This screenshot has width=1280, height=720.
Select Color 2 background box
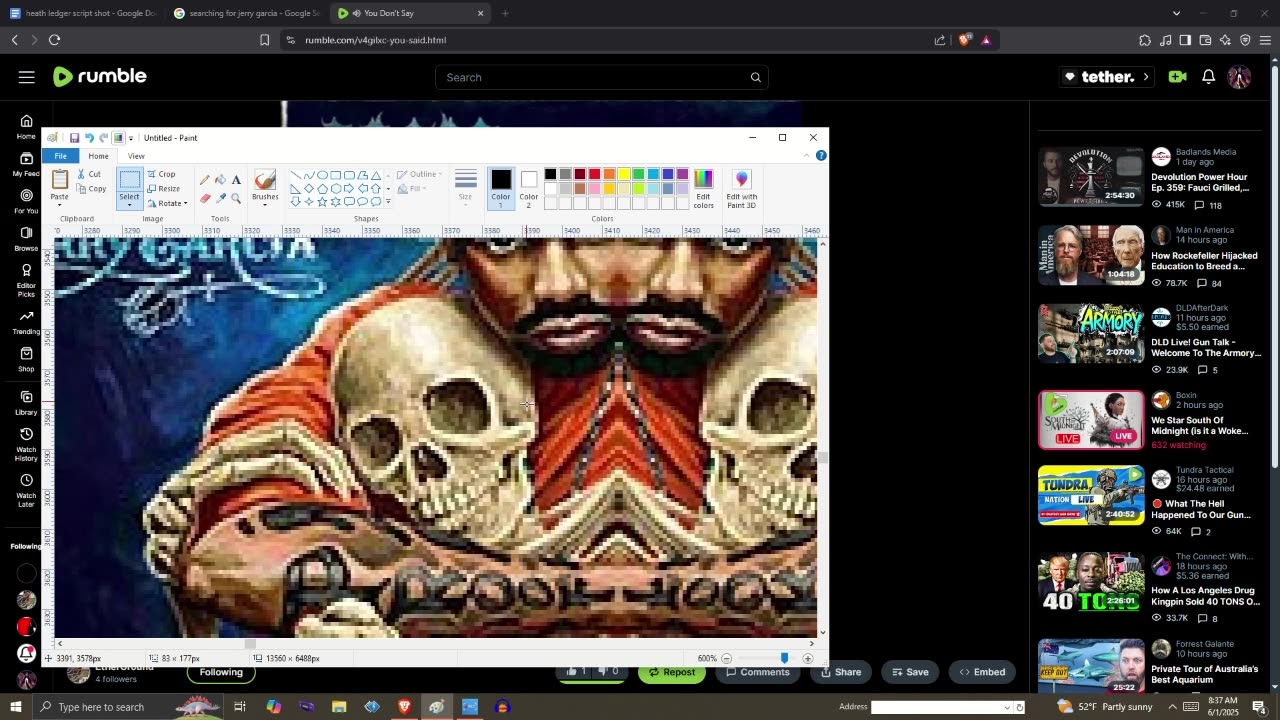pyautogui.click(x=529, y=186)
